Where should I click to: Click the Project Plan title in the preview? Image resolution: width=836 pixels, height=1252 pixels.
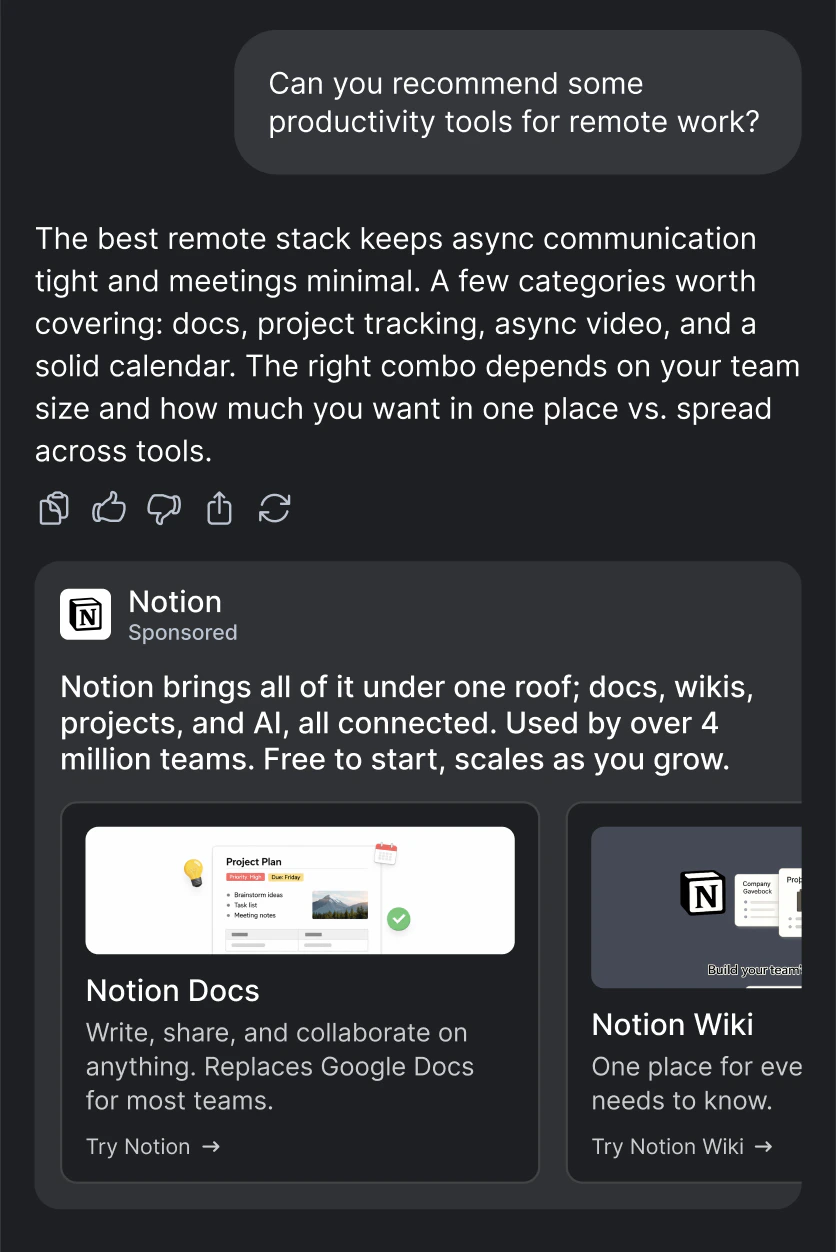[254, 862]
